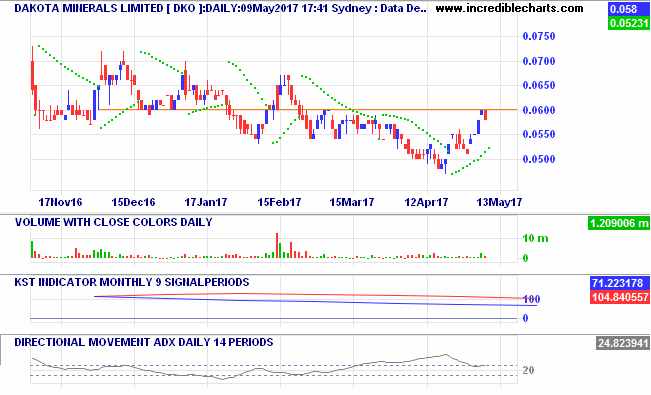
Task: Select the 15Feb17 date axis label
Action: tap(279, 202)
